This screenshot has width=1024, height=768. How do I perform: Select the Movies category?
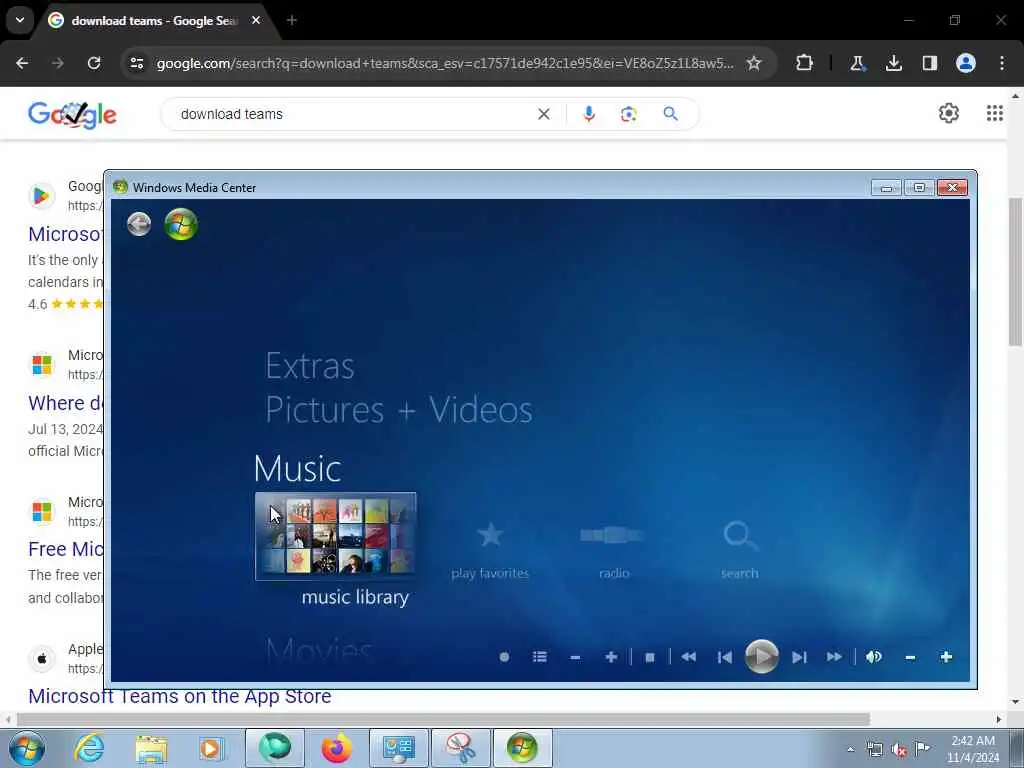pos(319,651)
